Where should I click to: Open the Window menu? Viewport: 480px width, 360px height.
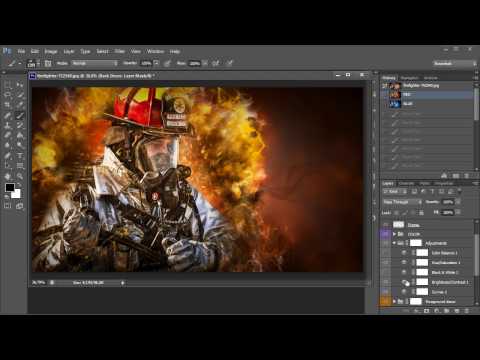(x=155, y=51)
